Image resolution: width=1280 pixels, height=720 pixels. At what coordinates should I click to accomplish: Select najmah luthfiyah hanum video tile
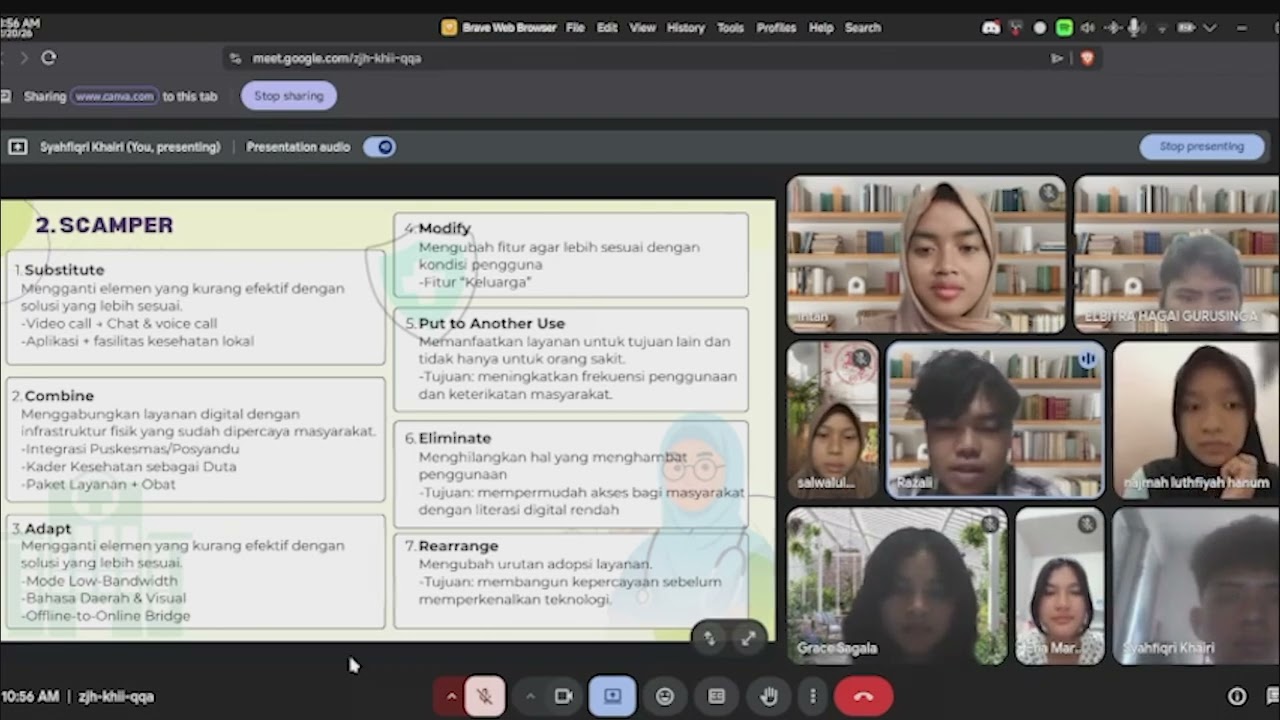[x=1197, y=420]
